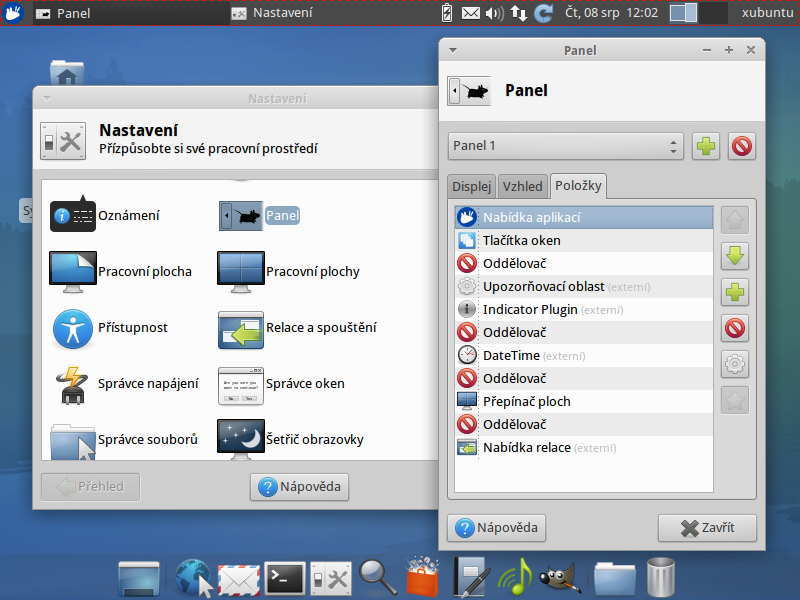Click the Zavřít button
The height and width of the screenshot is (600, 800).
tap(707, 528)
